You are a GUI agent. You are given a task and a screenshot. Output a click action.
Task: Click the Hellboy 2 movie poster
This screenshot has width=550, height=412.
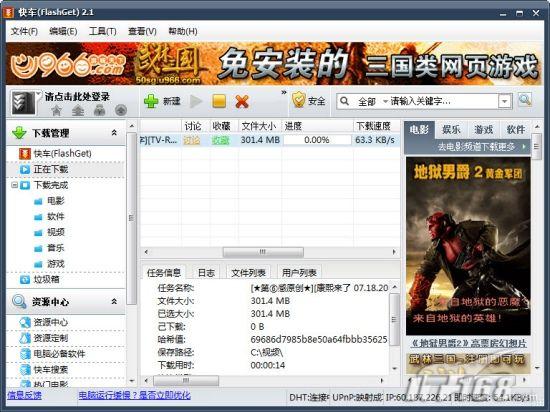coord(468,246)
